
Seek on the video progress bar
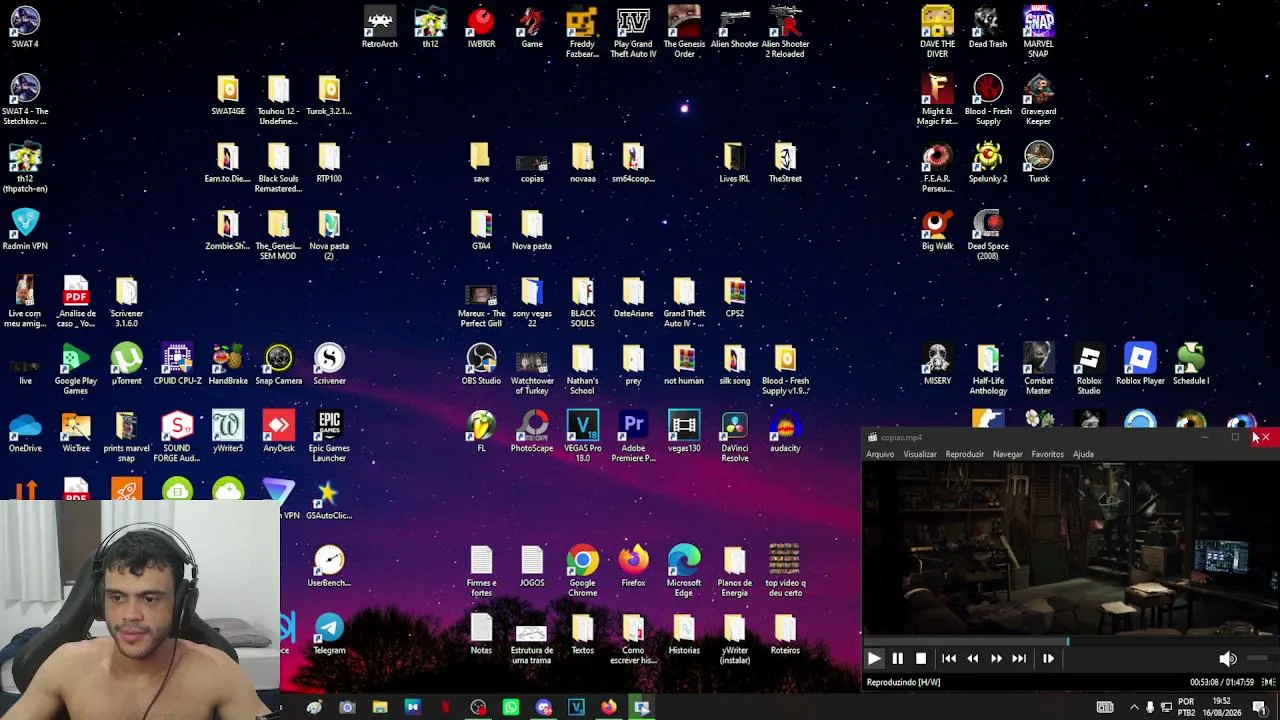point(1070,641)
